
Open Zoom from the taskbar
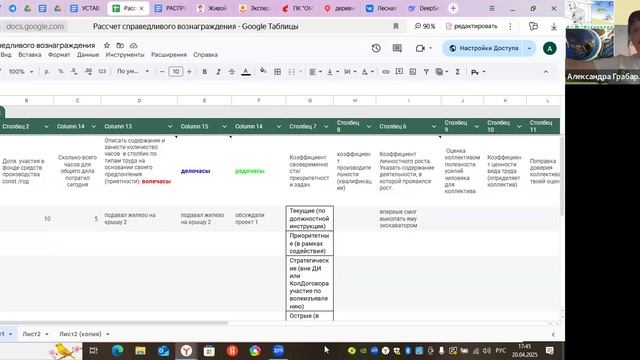point(278,351)
